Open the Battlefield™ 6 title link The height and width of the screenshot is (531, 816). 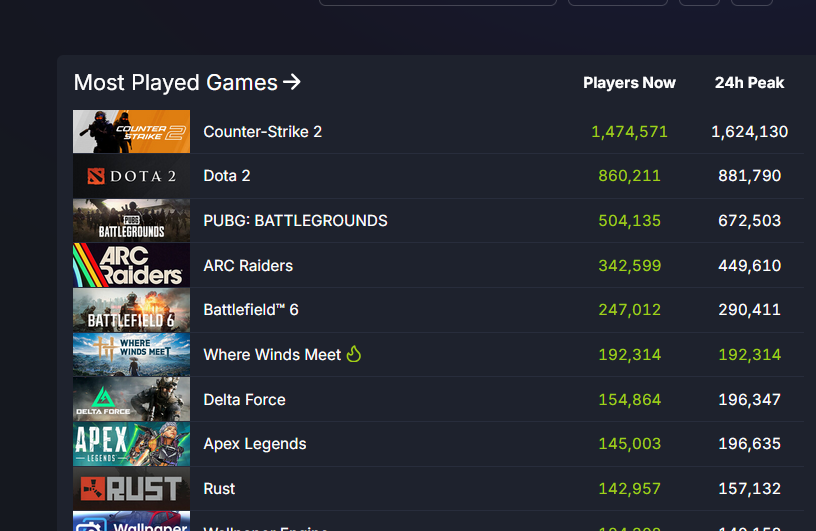(x=251, y=310)
